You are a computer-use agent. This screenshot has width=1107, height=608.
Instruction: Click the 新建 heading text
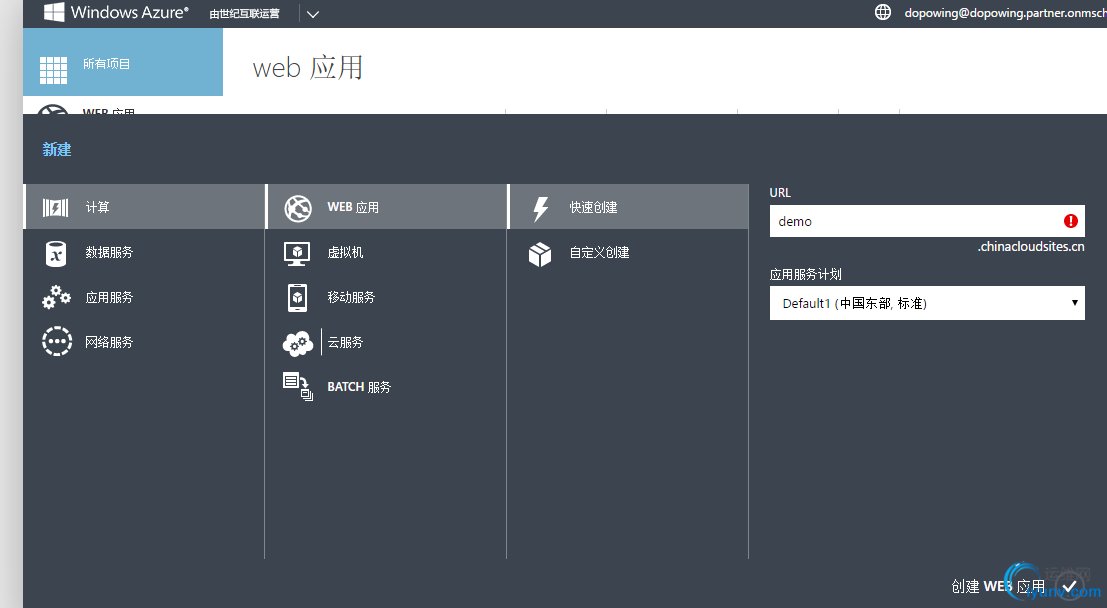coord(56,149)
